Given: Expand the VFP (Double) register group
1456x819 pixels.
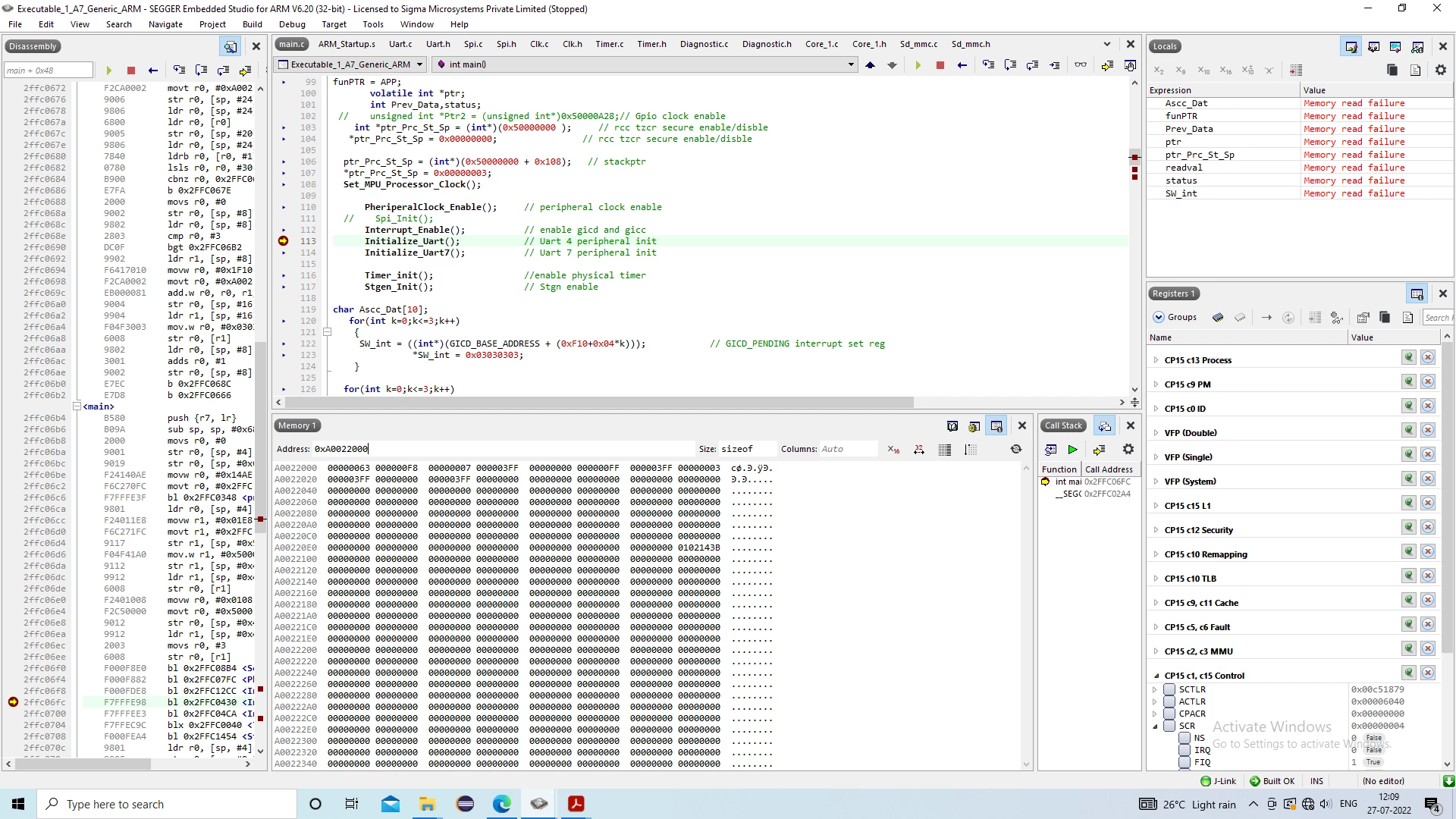Looking at the screenshot, I should 1156,433.
